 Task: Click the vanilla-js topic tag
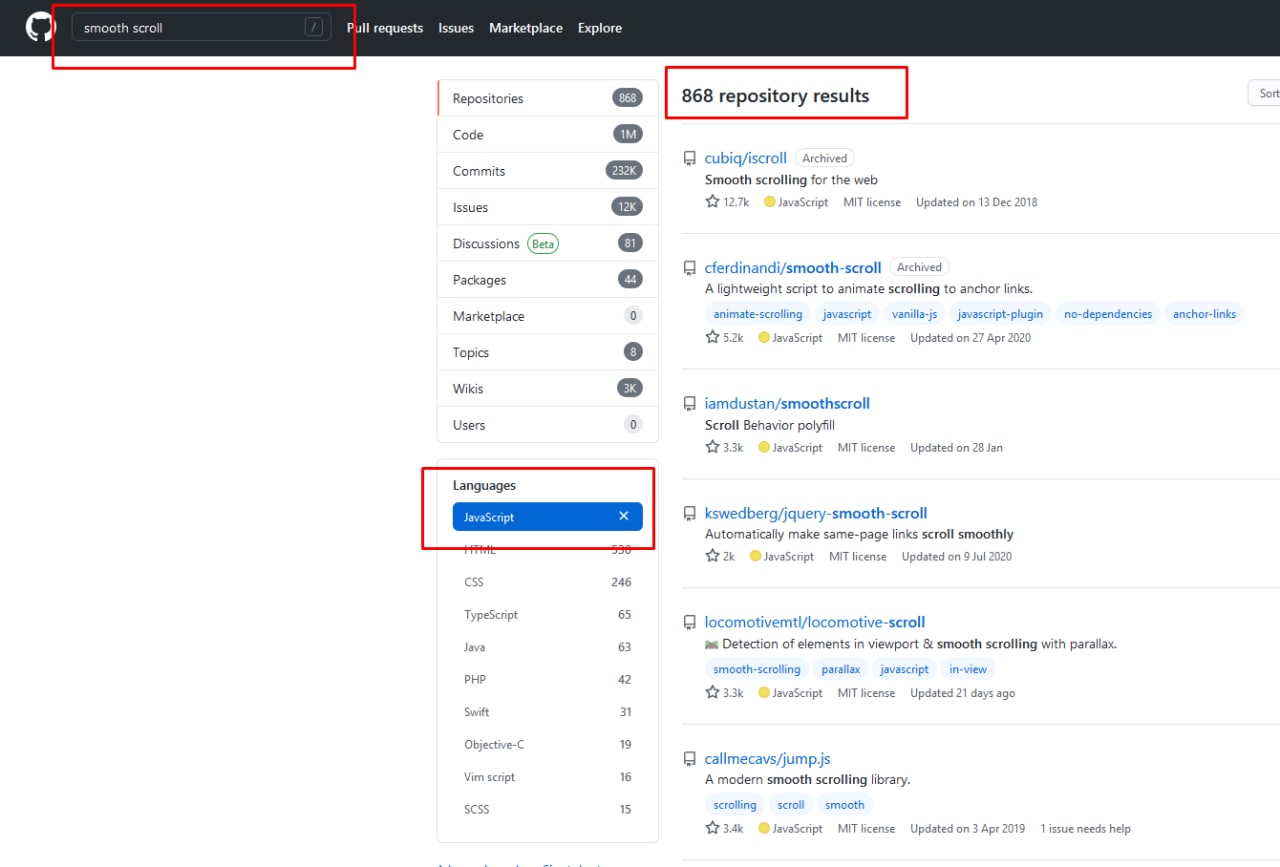point(915,314)
